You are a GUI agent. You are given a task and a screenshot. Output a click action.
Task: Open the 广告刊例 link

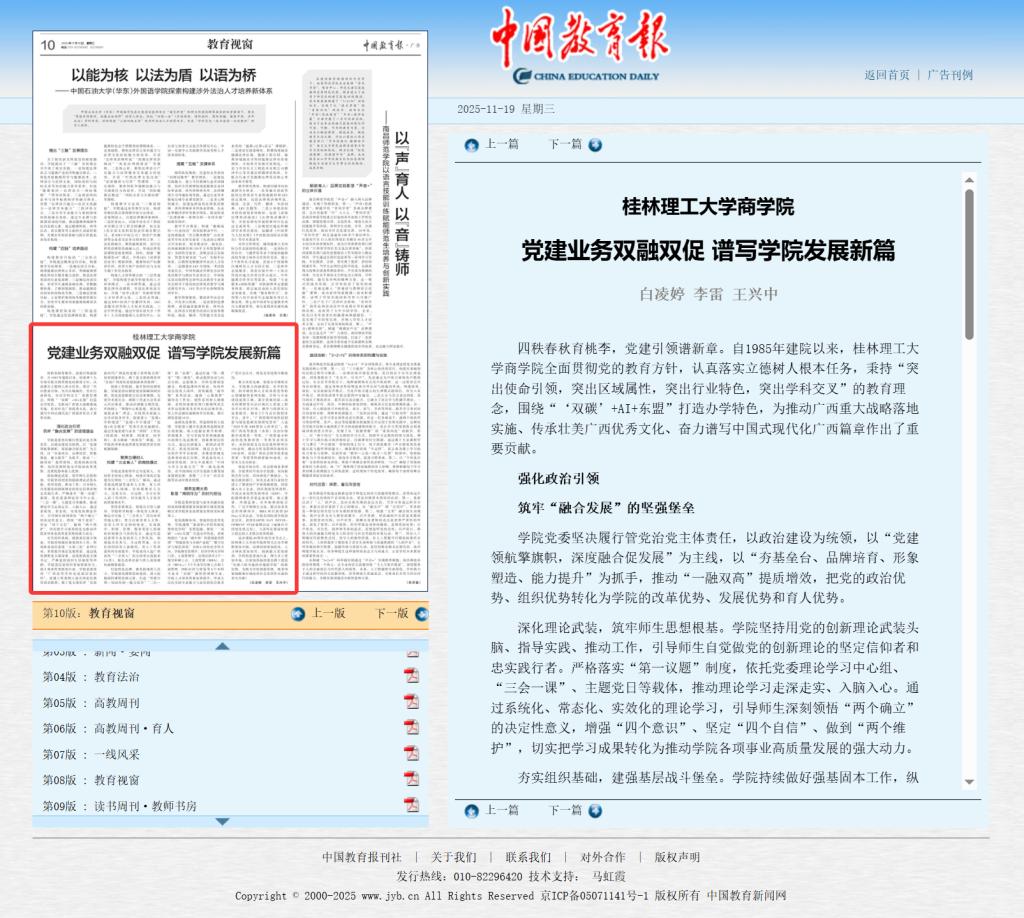coord(949,75)
